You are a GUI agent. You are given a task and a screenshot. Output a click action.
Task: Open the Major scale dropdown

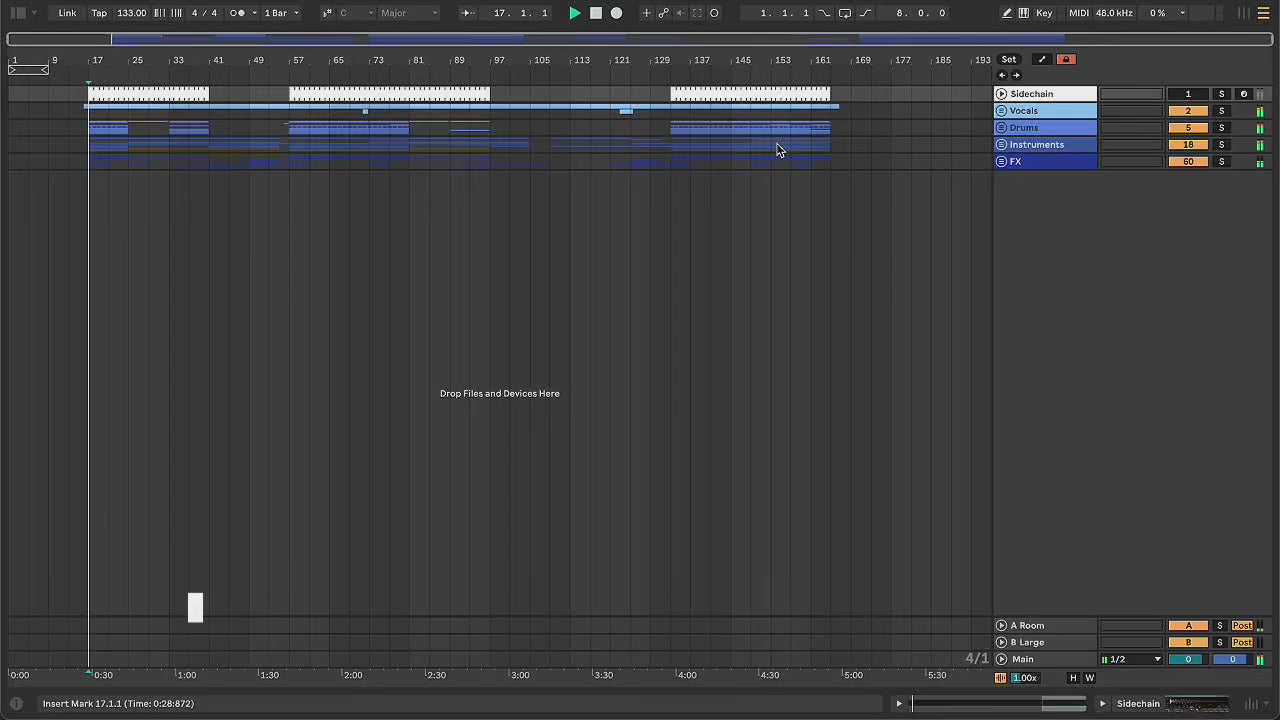[x=406, y=13]
